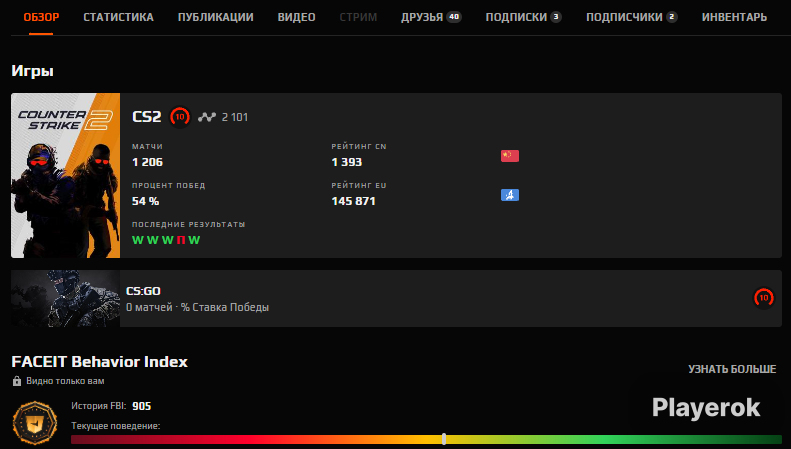The width and height of the screenshot is (791, 449).
Task: Click the subscribers count badge 2
Action: point(671,17)
